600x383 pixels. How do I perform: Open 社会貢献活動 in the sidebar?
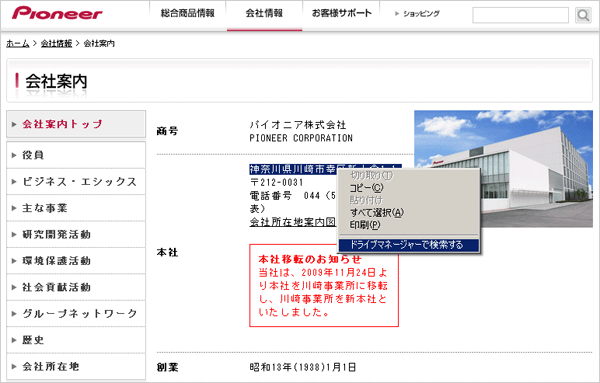tap(76, 287)
